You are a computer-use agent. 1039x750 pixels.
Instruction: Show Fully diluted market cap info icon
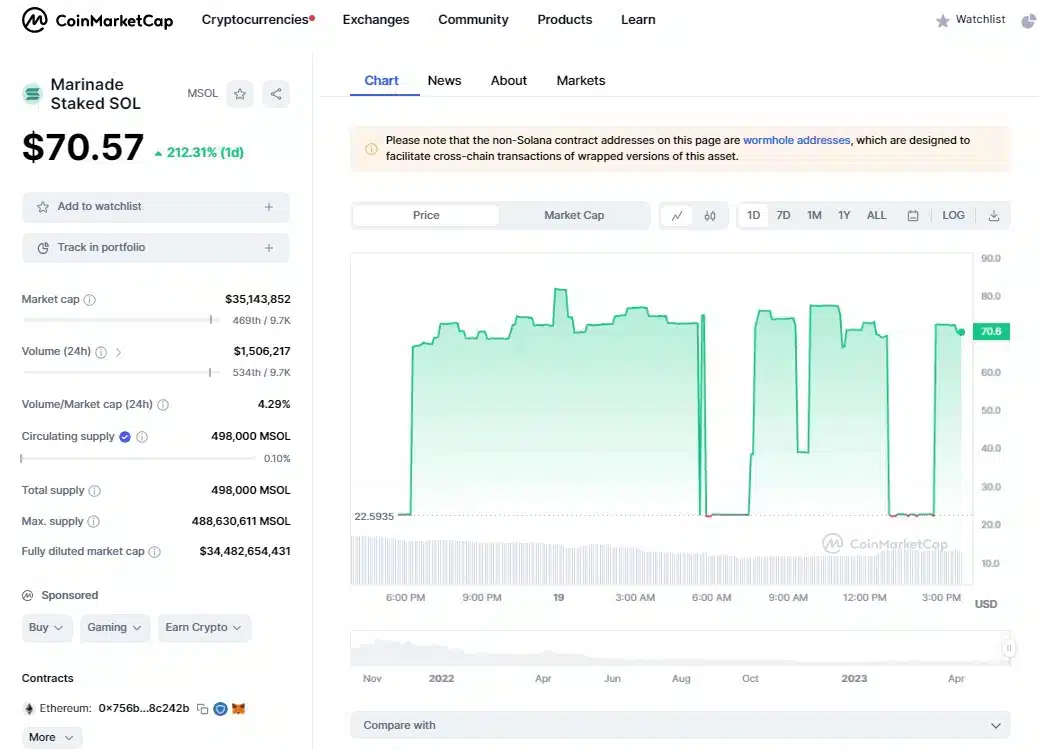pos(154,552)
